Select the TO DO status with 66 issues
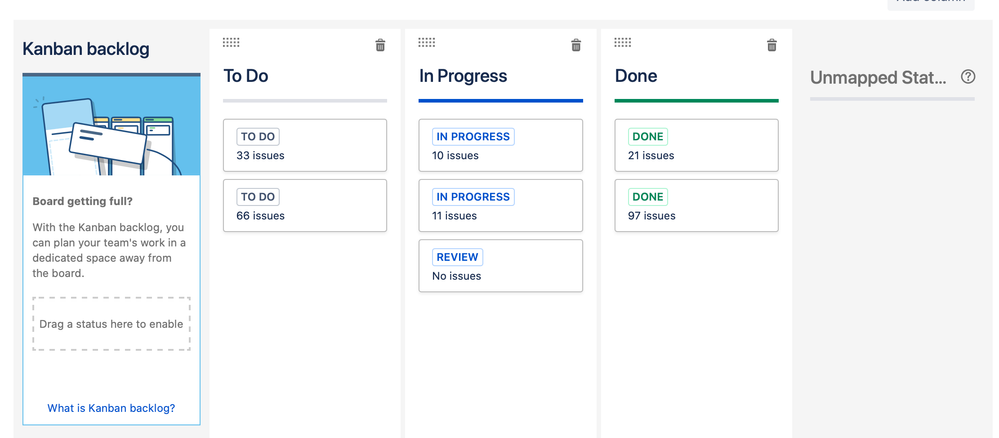 click(305, 205)
